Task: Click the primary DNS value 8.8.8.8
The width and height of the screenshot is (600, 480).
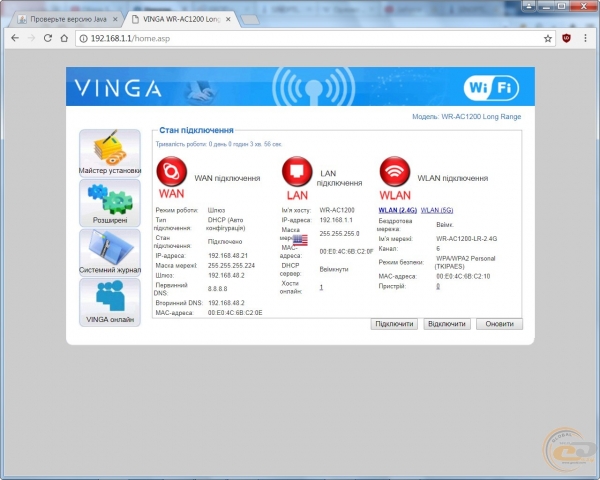Action: click(218, 289)
